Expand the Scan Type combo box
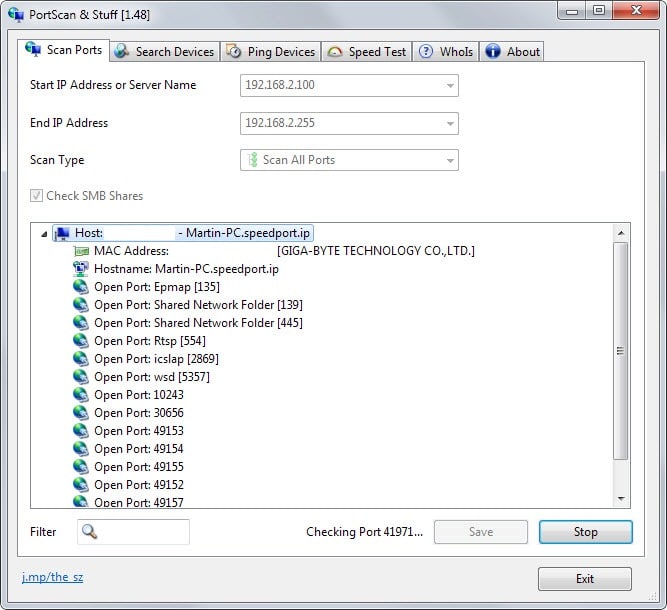Viewport: 667px width, 610px height. coord(450,160)
